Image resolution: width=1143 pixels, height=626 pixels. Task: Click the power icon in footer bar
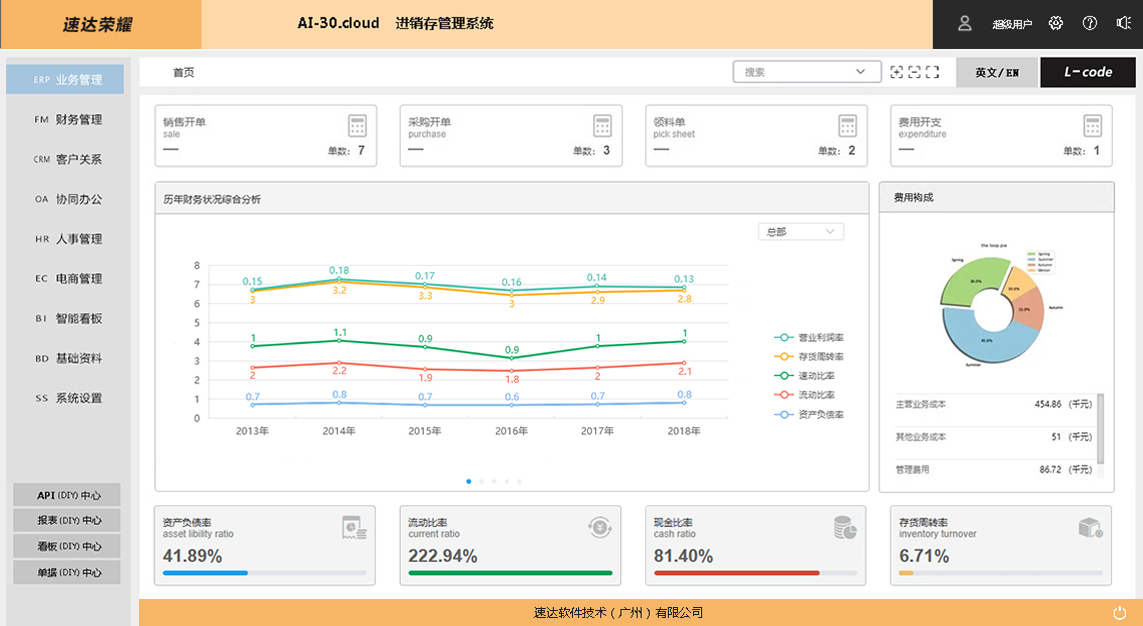(1119, 612)
